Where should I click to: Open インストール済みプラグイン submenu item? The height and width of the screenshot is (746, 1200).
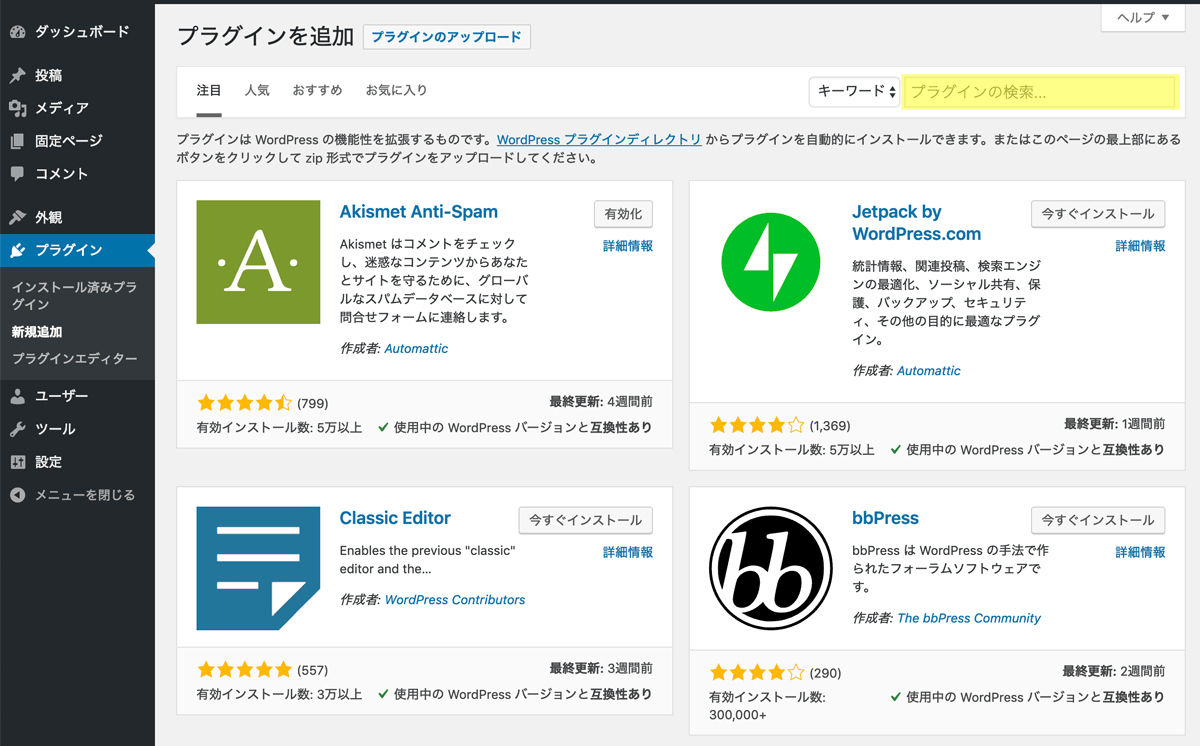74,295
